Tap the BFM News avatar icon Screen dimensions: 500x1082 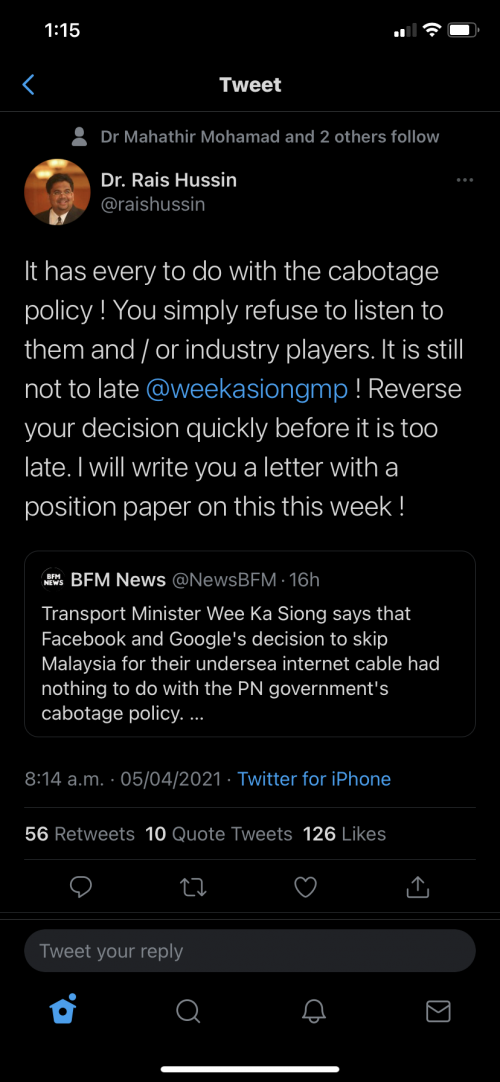pos(52,579)
